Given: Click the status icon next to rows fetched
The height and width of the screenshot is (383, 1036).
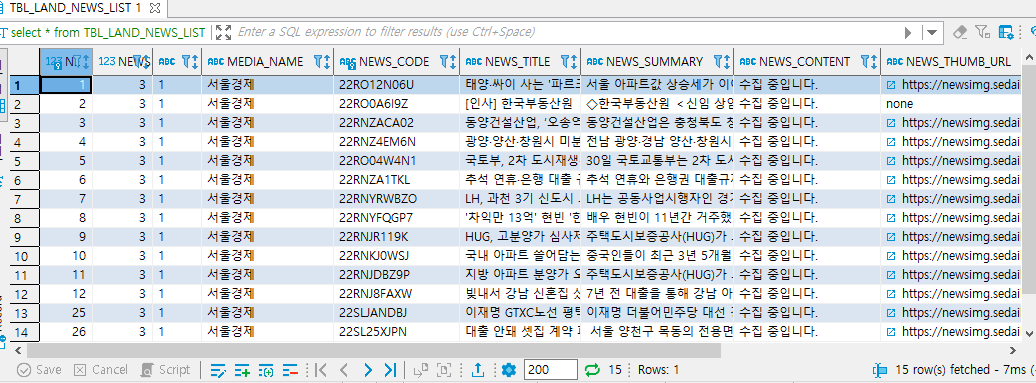Looking at the screenshot, I should point(879,370).
